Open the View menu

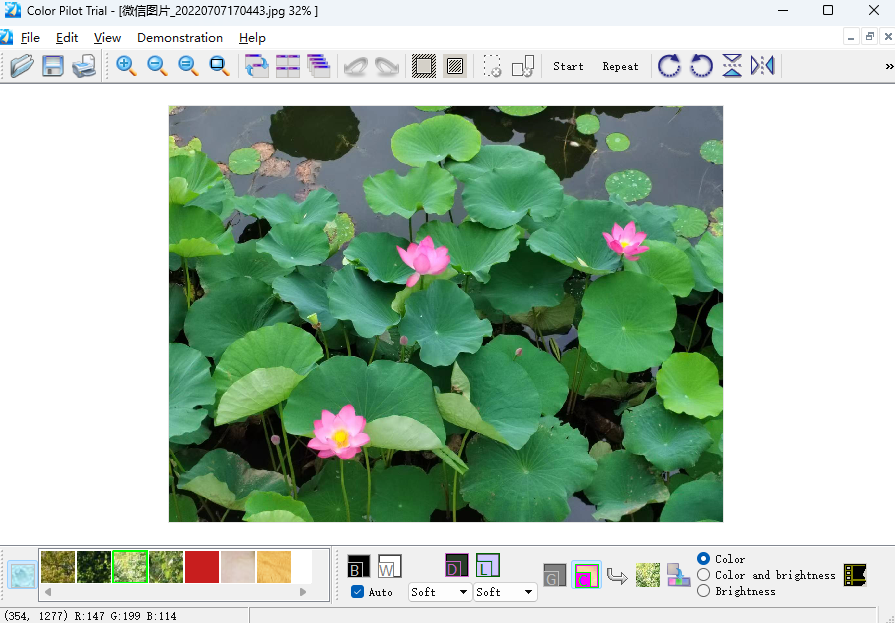tap(107, 38)
